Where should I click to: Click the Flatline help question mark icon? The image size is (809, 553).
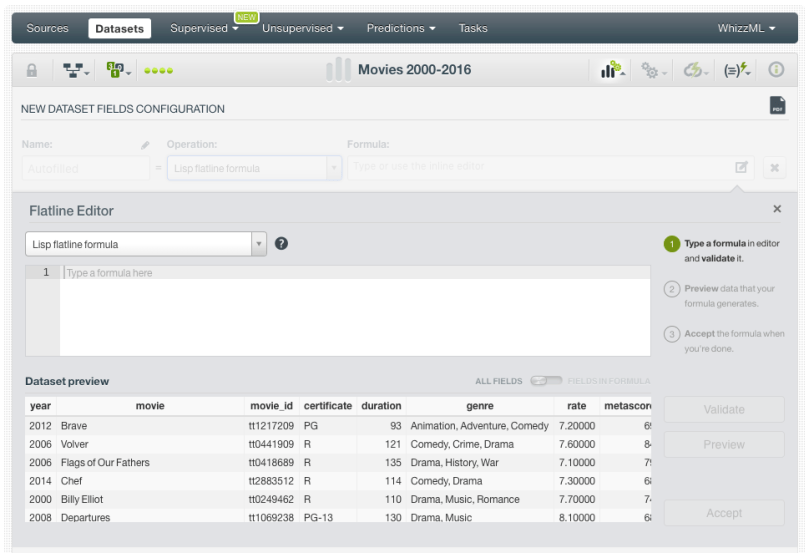[282, 243]
